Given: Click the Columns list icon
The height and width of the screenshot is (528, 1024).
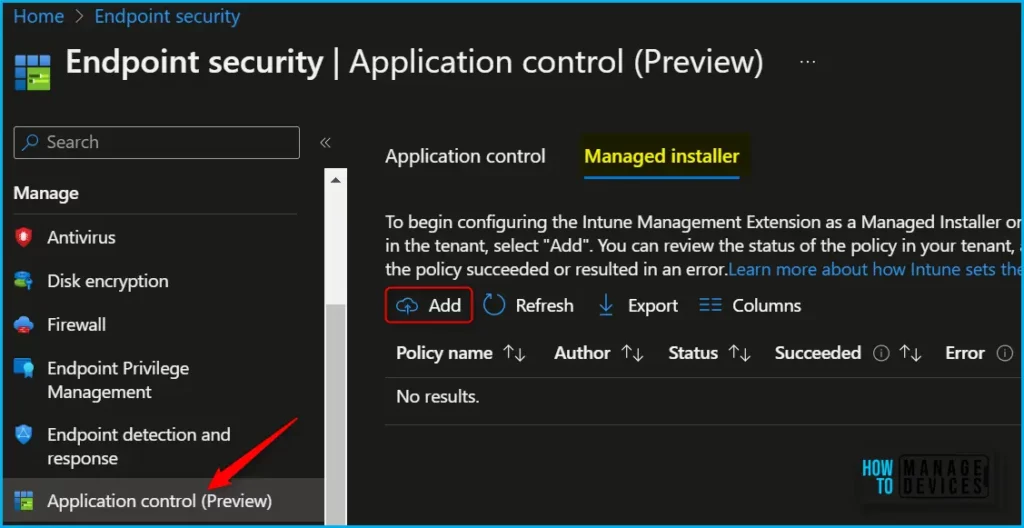Looking at the screenshot, I should (711, 305).
